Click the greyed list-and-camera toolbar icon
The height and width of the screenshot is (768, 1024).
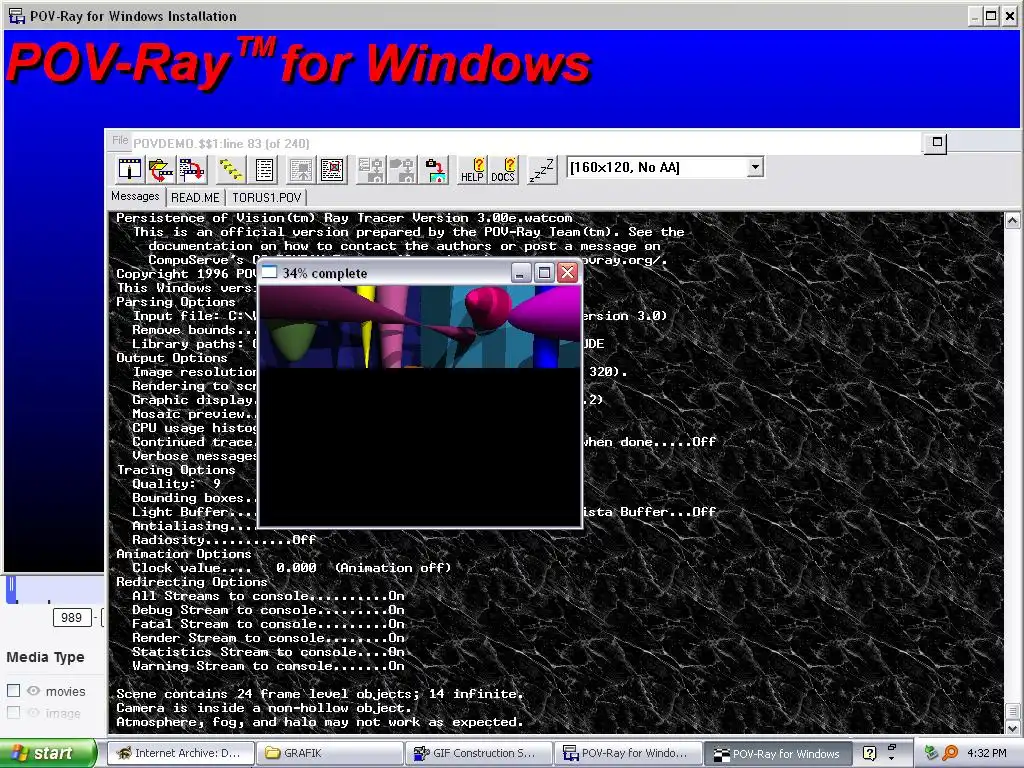point(372,170)
